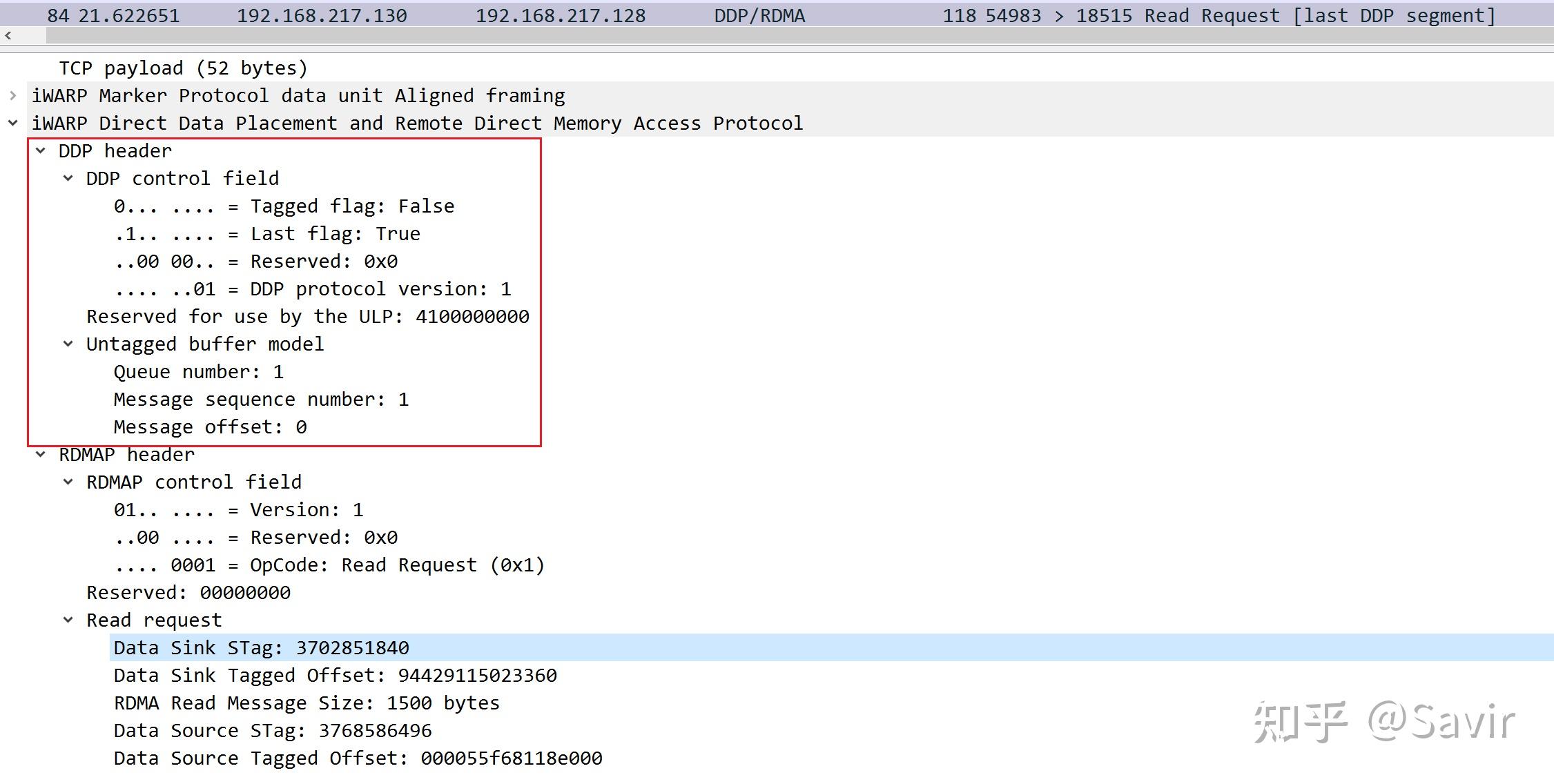The height and width of the screenshot is (784, 1554).
Task: Select the Queue number field
Action: pos(198,372)
